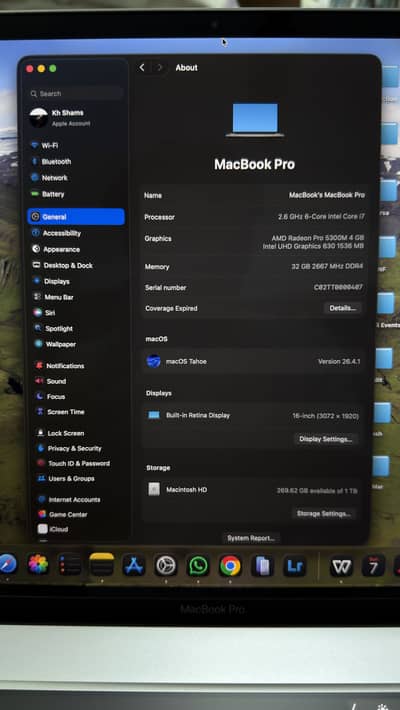The height and width of the screenshot is (710, 400).
Task: Open Calendar from the Dock
Action: (x=373, y=566)
